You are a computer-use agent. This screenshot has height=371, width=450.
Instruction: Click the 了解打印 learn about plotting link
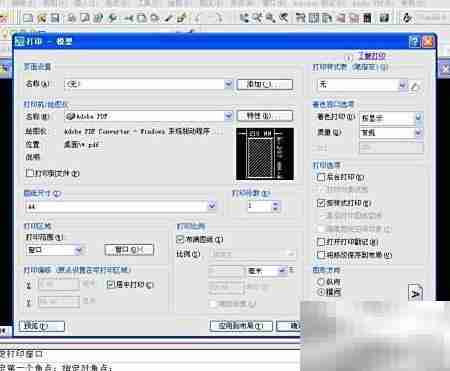coord(372,56)
